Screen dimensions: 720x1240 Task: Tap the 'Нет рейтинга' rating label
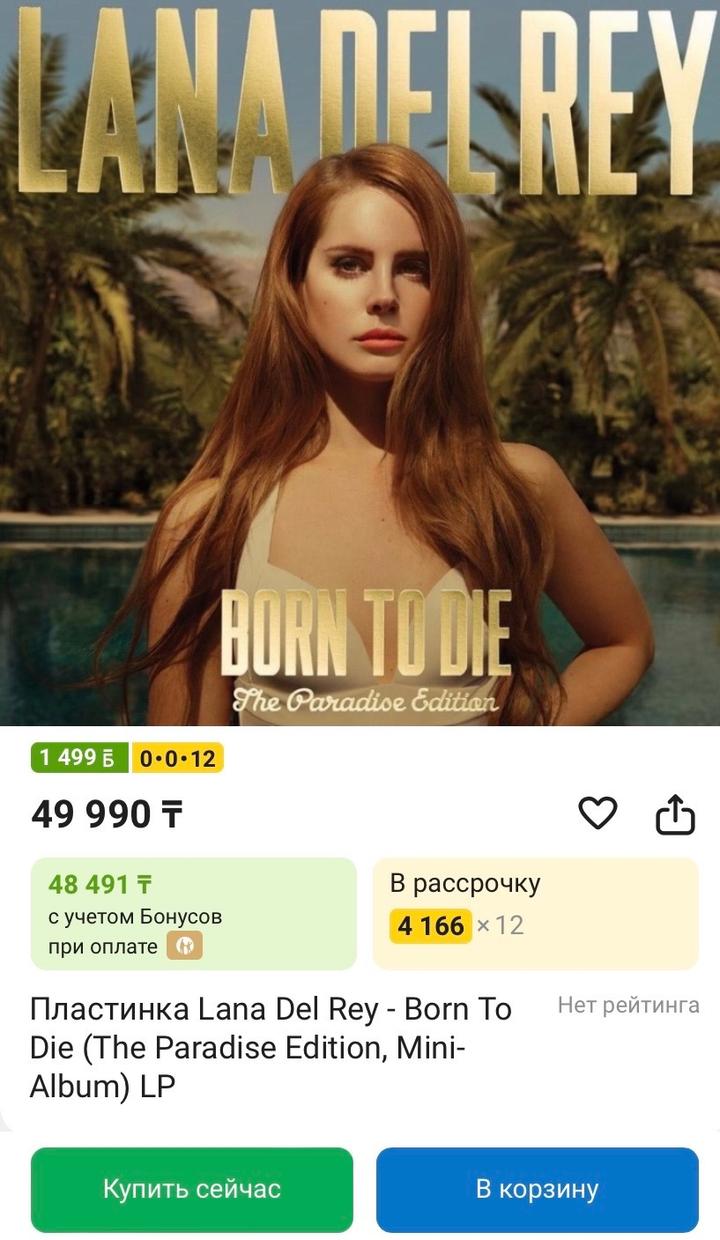[628, 1005]
